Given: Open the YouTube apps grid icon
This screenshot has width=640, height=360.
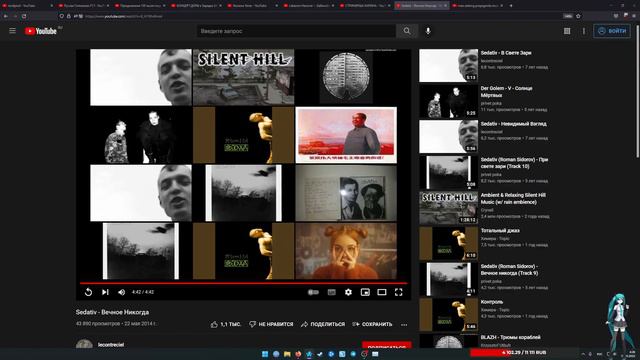Looking at the screenshot, I should (x=567, y=31).
